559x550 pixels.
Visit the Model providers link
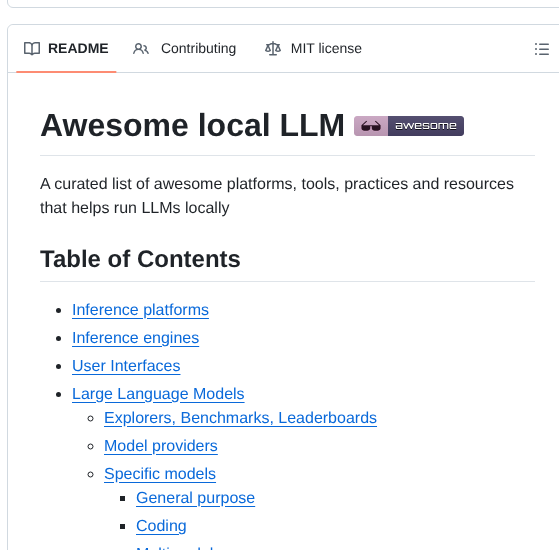pos(161,446)
